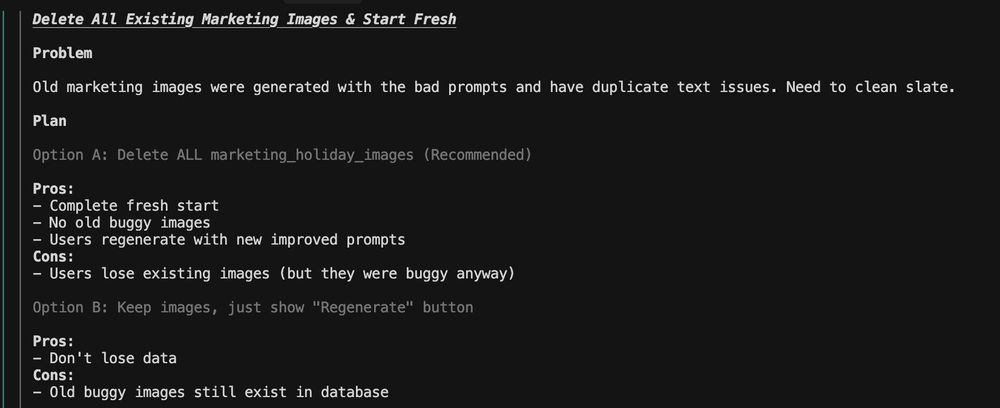Select the first Pros label under Option A
The image size is (1000, 408).
(x=54, y=189)
